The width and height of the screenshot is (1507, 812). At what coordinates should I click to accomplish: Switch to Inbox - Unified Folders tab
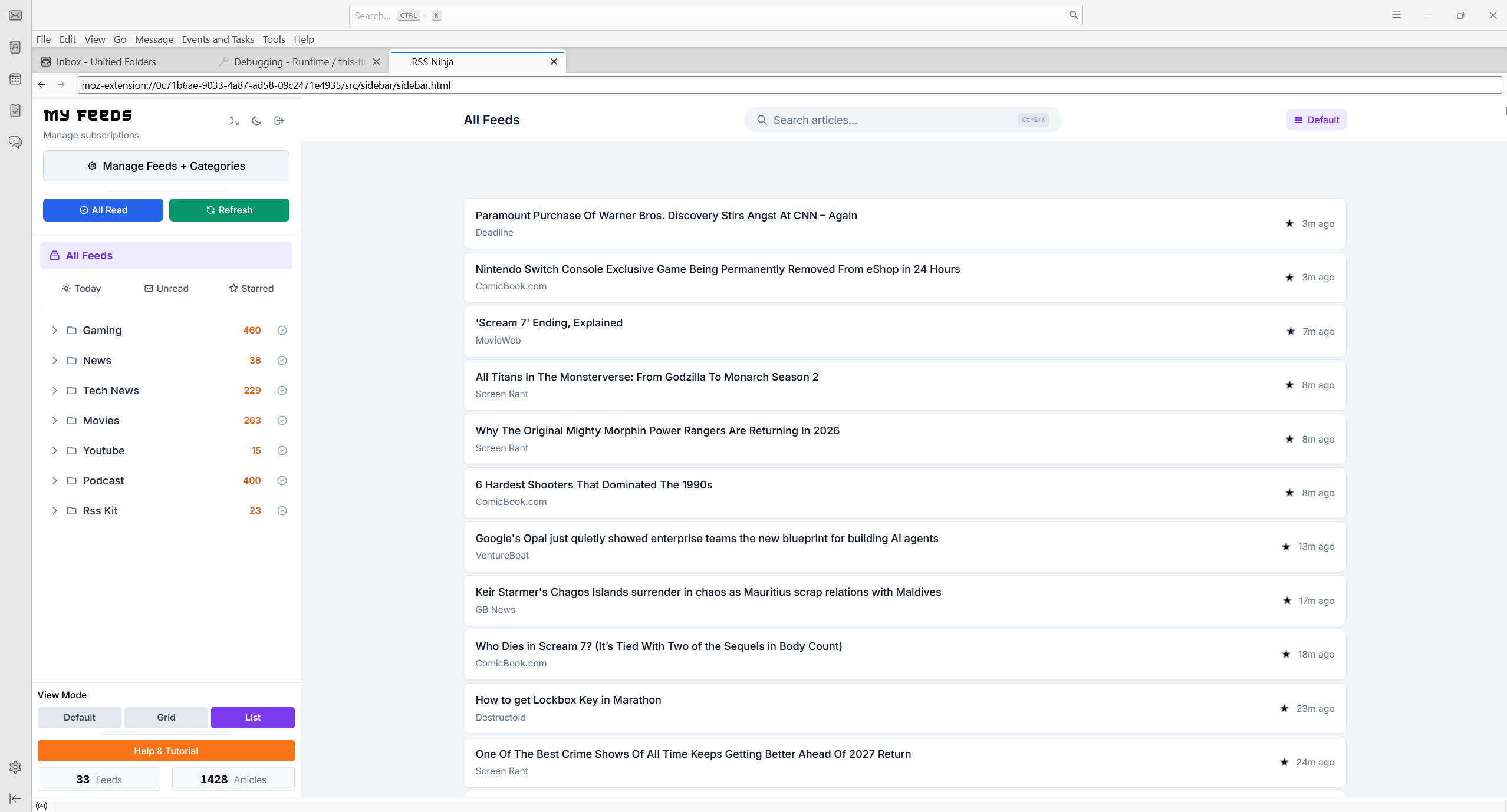tap(106, 62)
